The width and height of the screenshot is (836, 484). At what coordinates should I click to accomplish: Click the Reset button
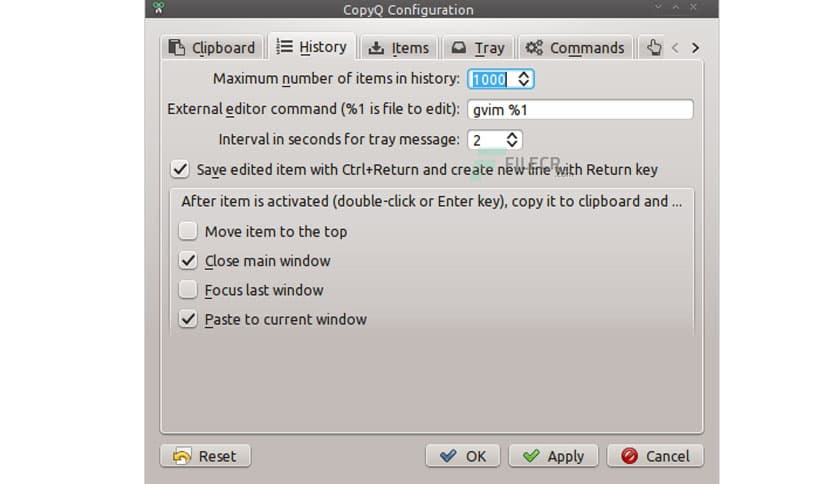[x=205, y=456]
